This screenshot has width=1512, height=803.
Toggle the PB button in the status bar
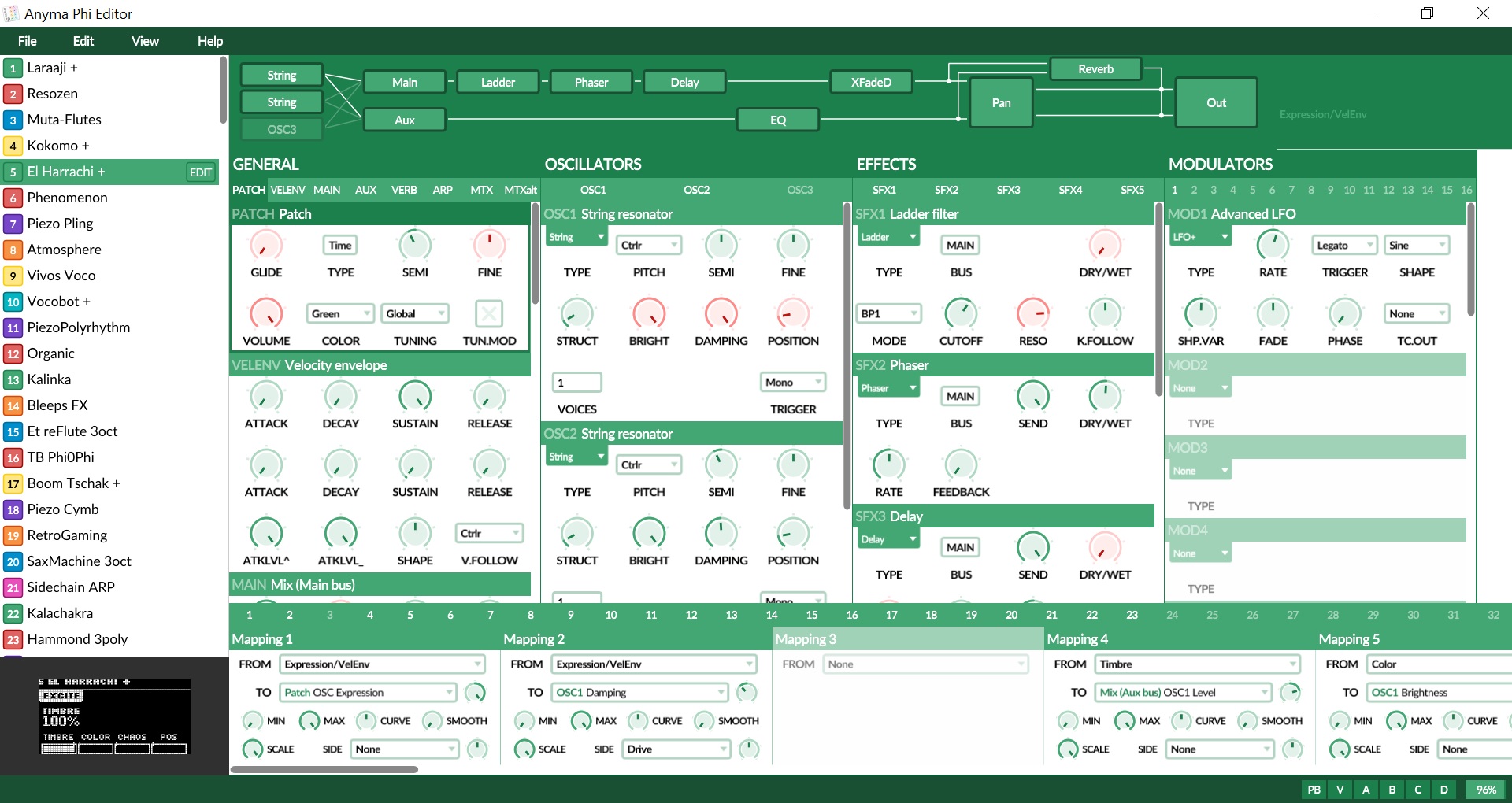[x=1314, y=790]
